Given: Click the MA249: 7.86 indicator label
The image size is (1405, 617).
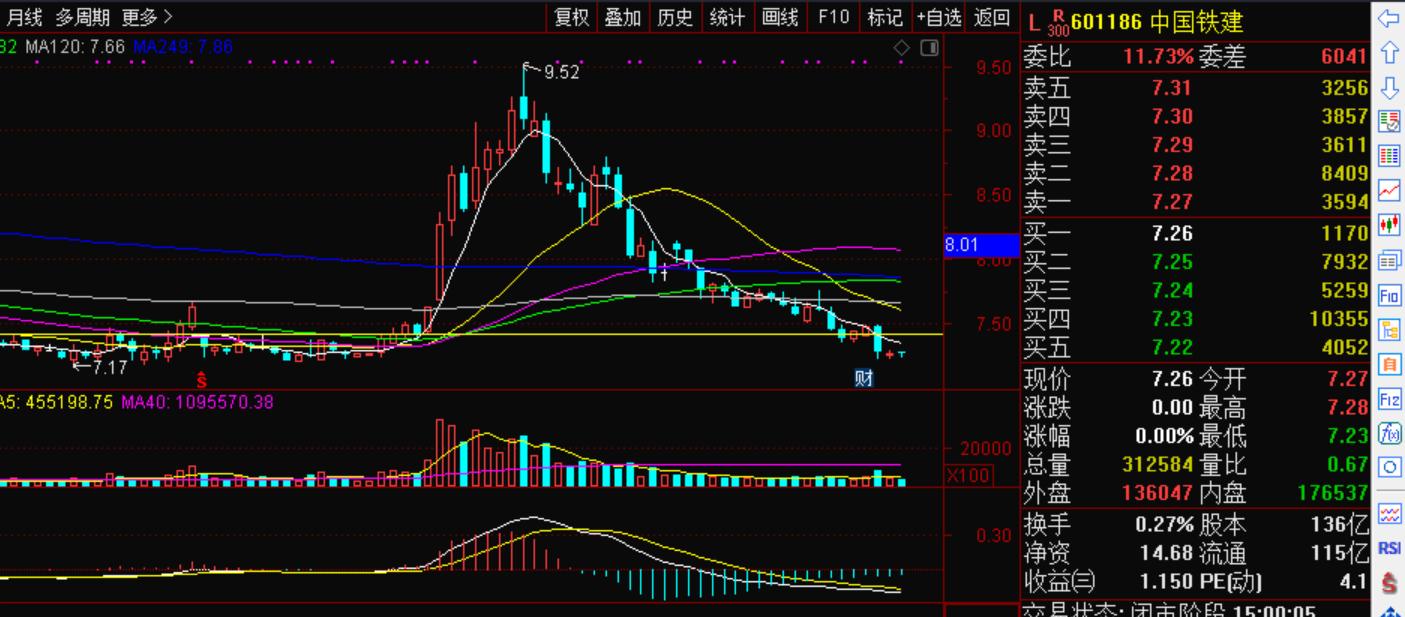Looking at the screenshot, I should (x=184, y=47).
